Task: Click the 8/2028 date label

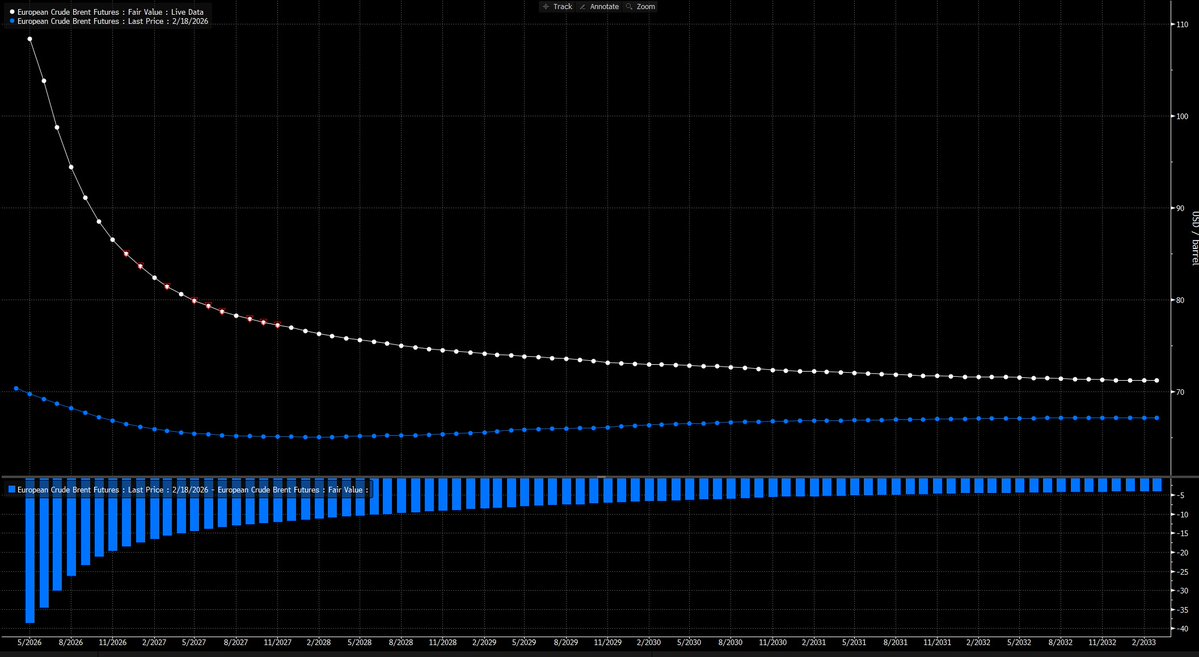Action: [401, 644]
